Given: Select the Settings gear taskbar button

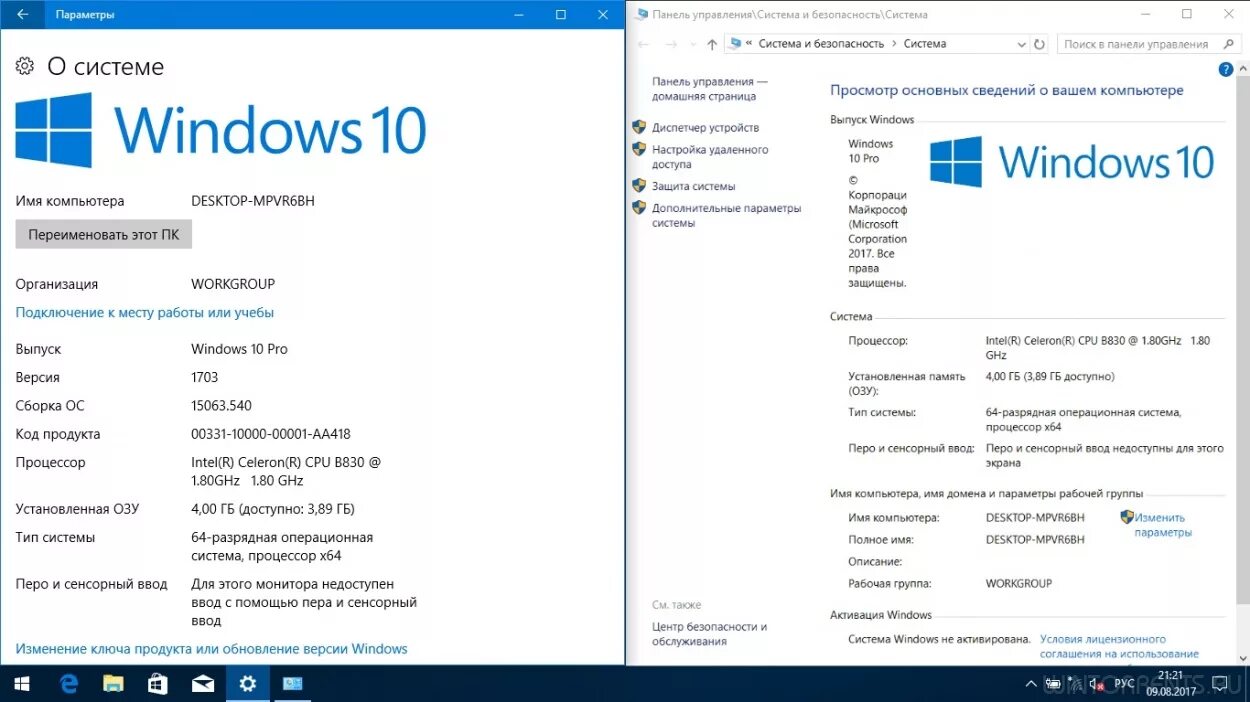Looking at the screenshot, I should pos(248,684).
